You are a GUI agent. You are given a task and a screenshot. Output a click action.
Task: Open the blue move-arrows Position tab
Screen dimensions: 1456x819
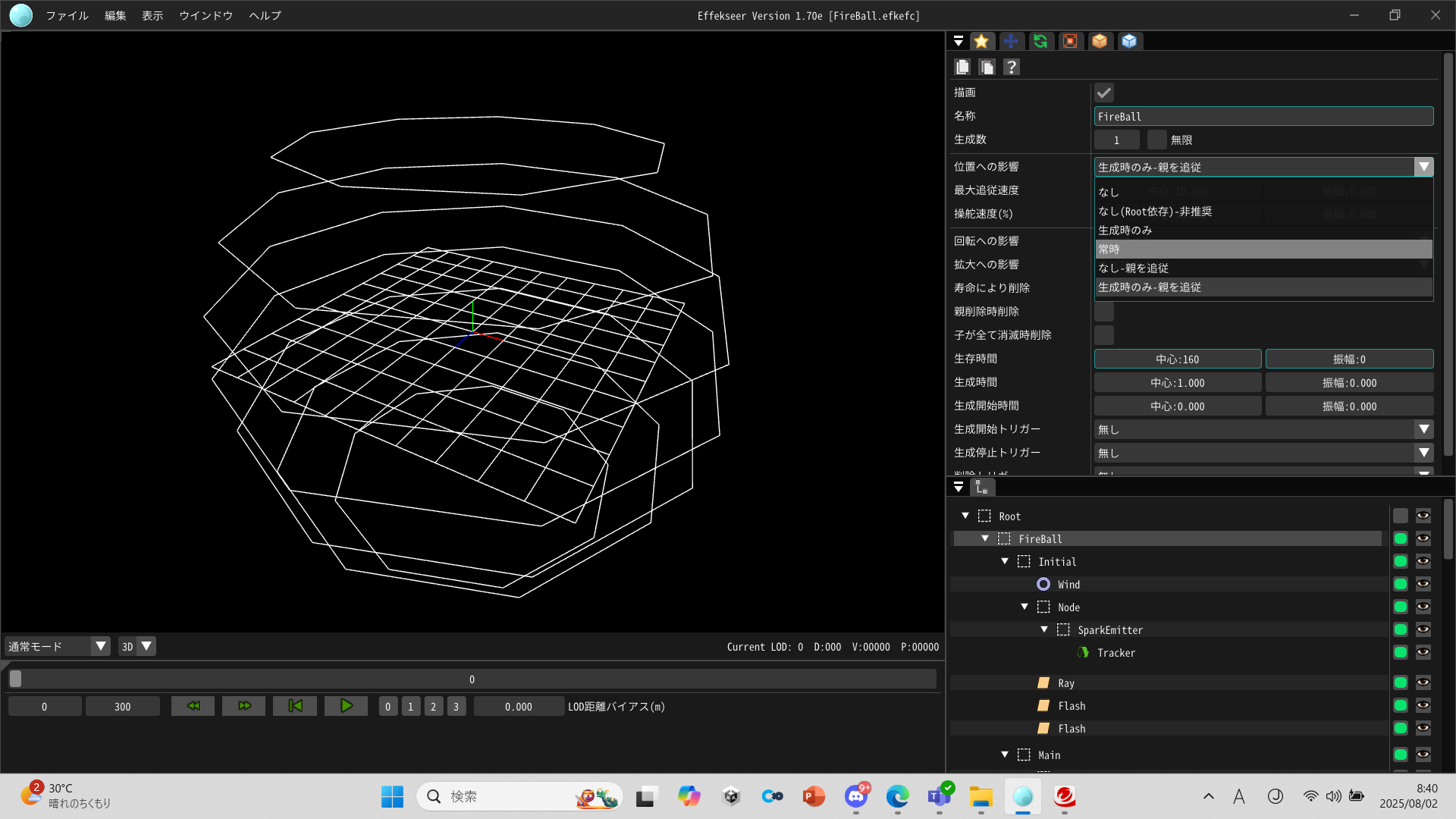coord(1010,41)
